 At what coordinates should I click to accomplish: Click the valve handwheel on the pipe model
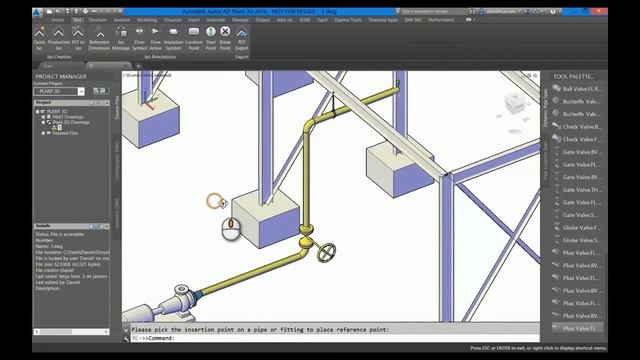pyautogui.click(x=327, y=252)
